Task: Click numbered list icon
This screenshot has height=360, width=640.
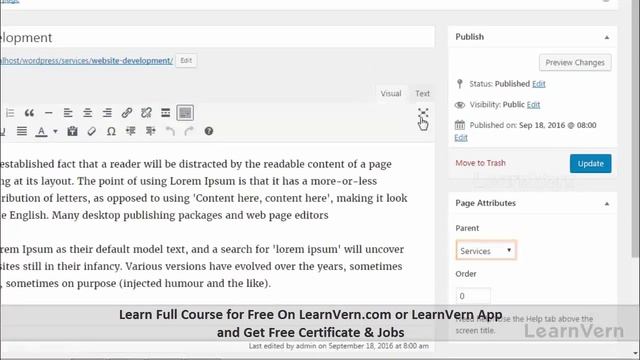Action: click(10, 113)
